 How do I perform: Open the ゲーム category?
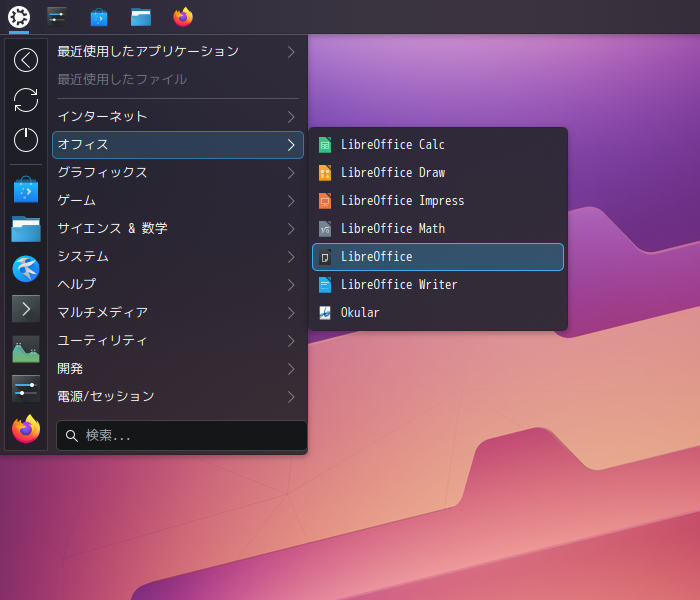(x=178, y=201)
